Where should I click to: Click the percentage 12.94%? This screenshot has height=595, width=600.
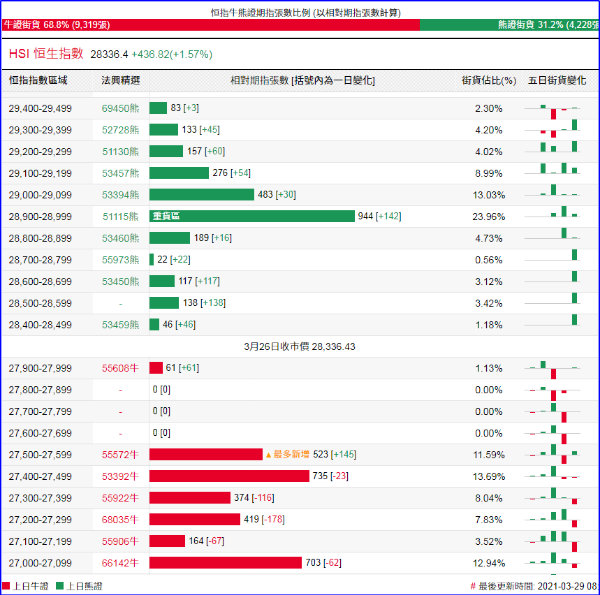(x=489, y=563)
